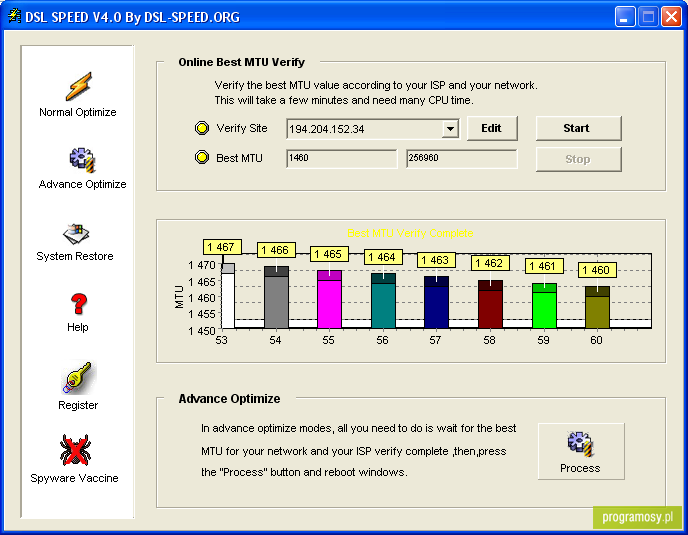Screen dimensions: 688x535
Task: Click the gray bar at 54
Action: point(276,298)
